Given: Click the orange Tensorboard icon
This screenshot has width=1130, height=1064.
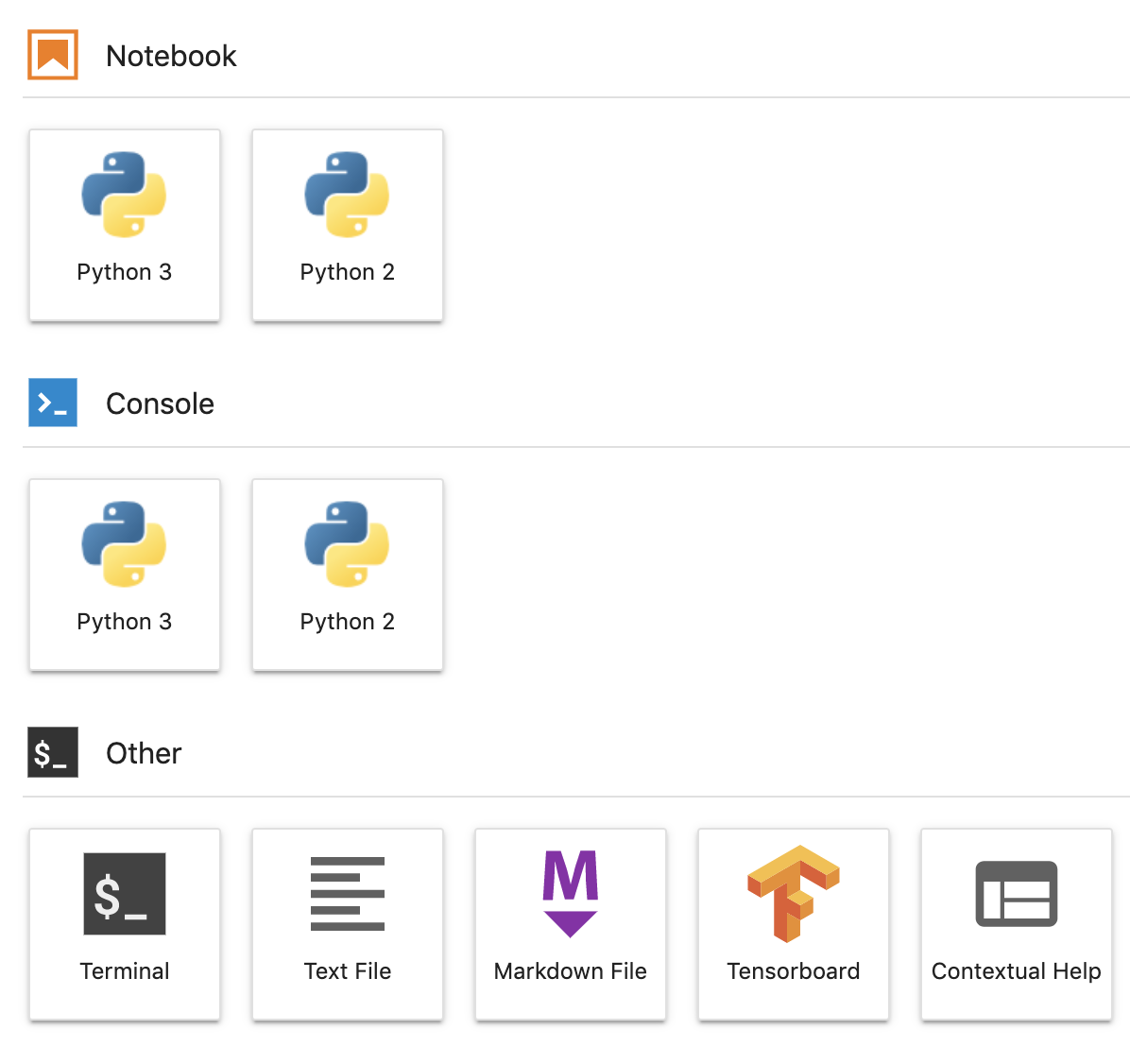Looking at the screenshot, I should [793, 894].
